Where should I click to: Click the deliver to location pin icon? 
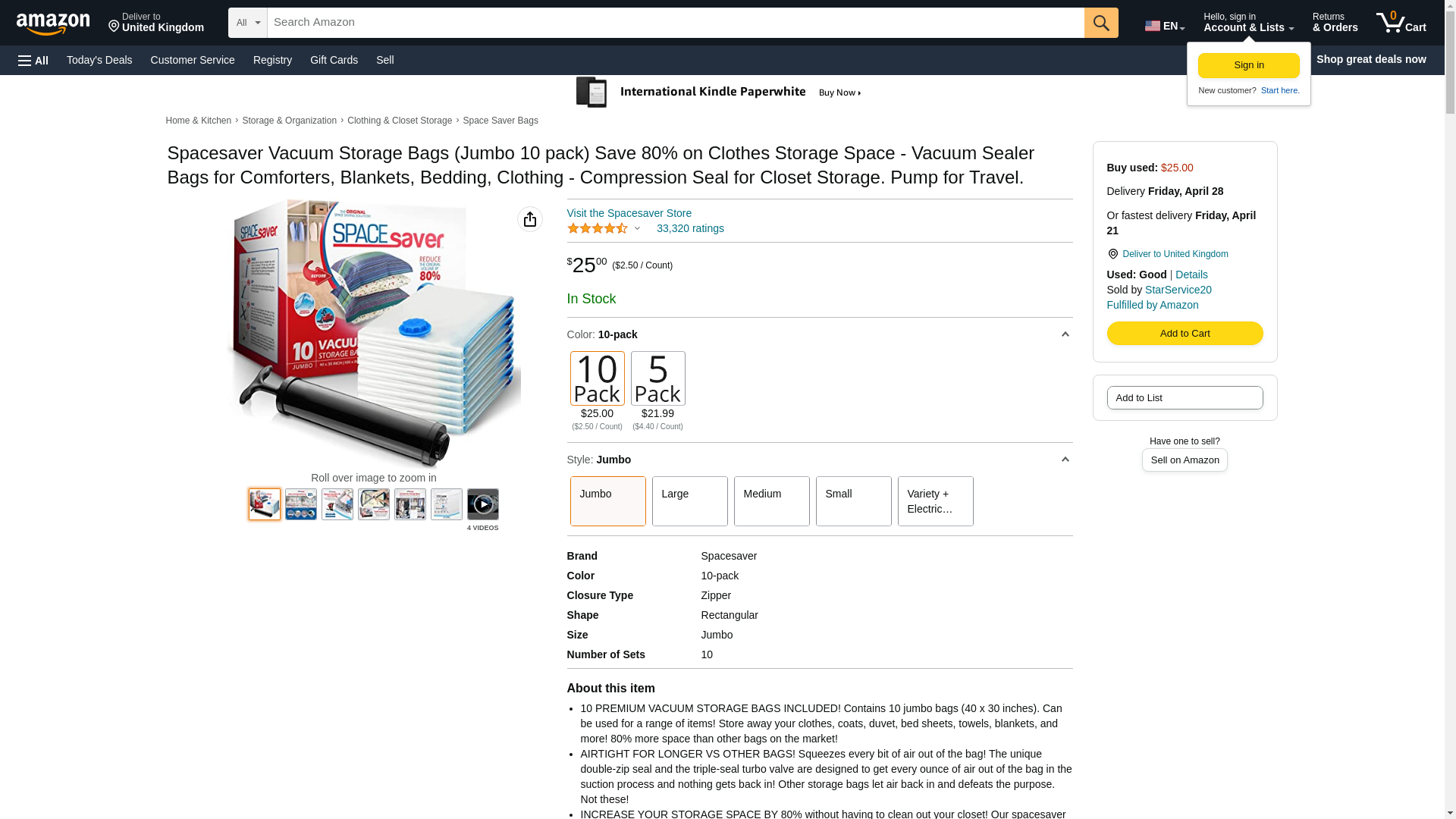click(x=1112, y=255)
